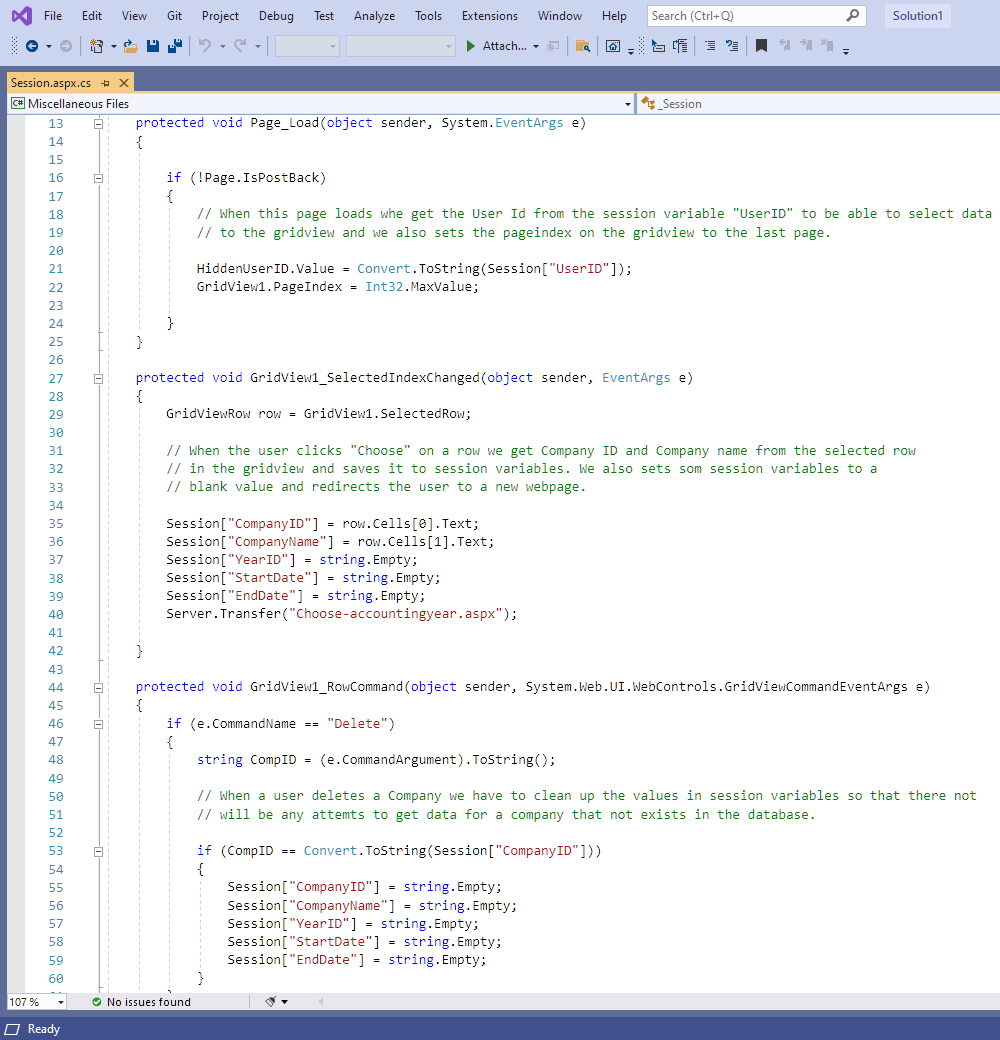Image resolution: width=1000 pixels, height=1040 pixels.
Task: Open the Debug menu
Action: pos(276,16)
